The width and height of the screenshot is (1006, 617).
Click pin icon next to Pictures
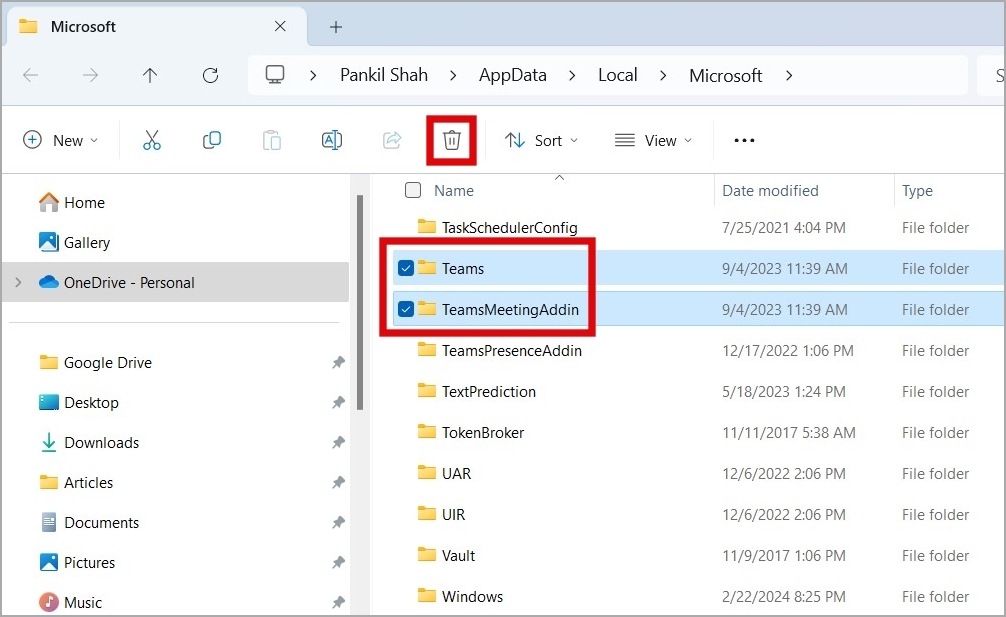coord(338,562)
